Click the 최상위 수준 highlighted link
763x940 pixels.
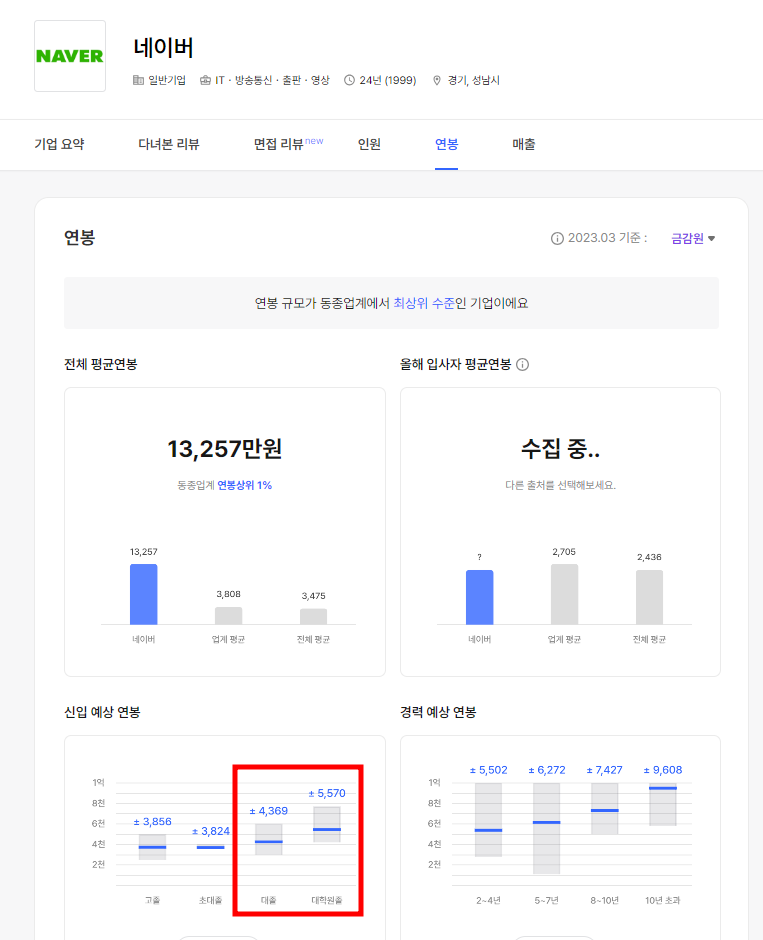coord(424,303)
